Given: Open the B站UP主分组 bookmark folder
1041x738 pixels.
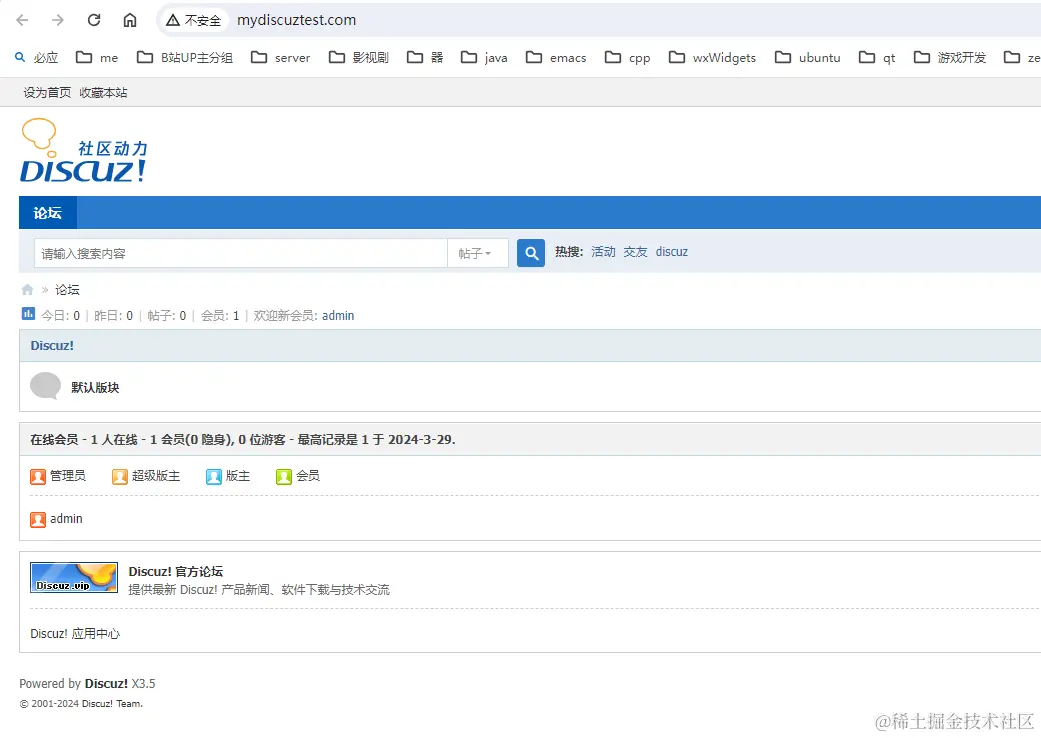Looking at the screenshot, I should tap(185, 58).
